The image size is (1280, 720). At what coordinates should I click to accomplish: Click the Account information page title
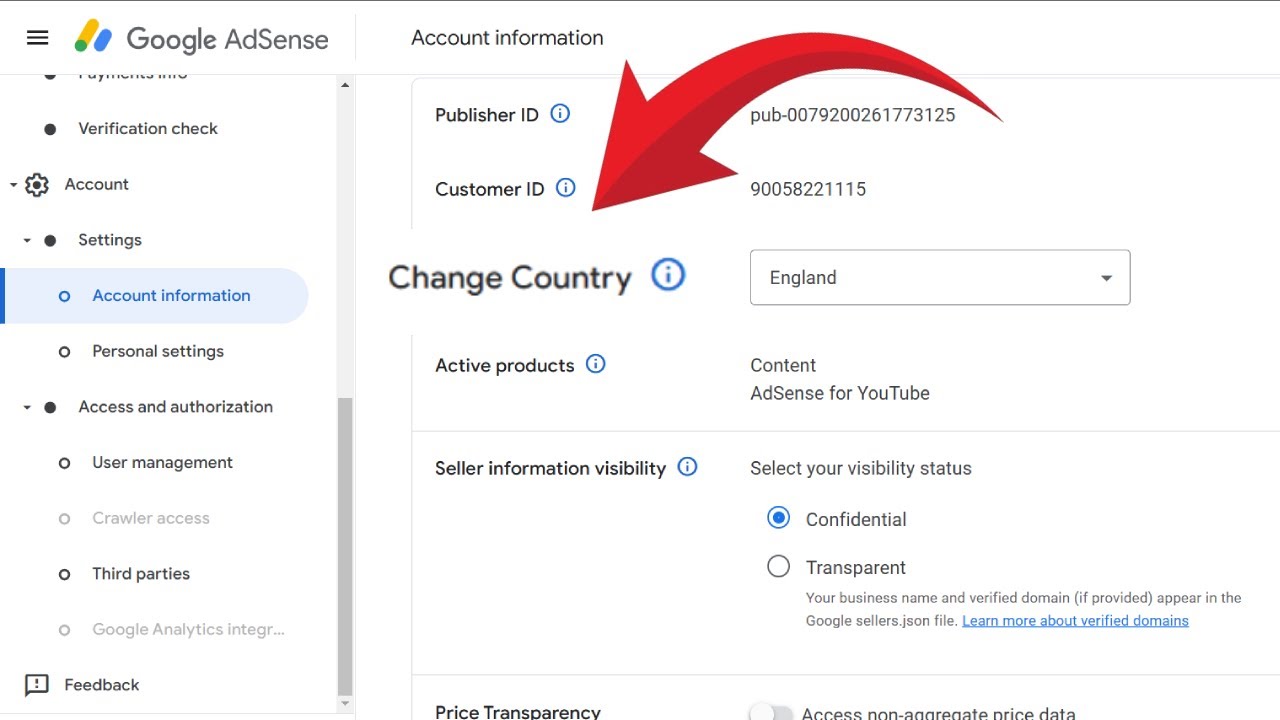[507, 38]
